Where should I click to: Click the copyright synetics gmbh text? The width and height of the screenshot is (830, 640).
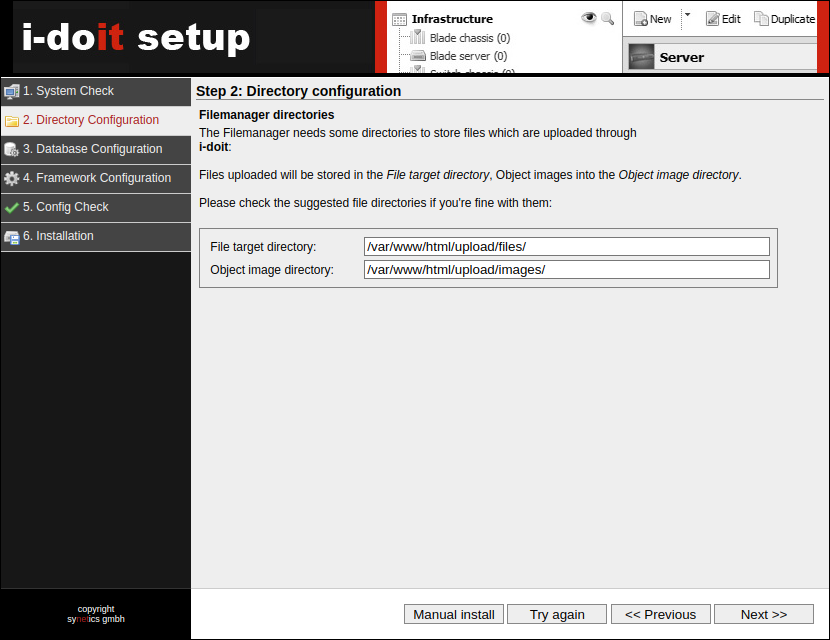click(96, 614)
